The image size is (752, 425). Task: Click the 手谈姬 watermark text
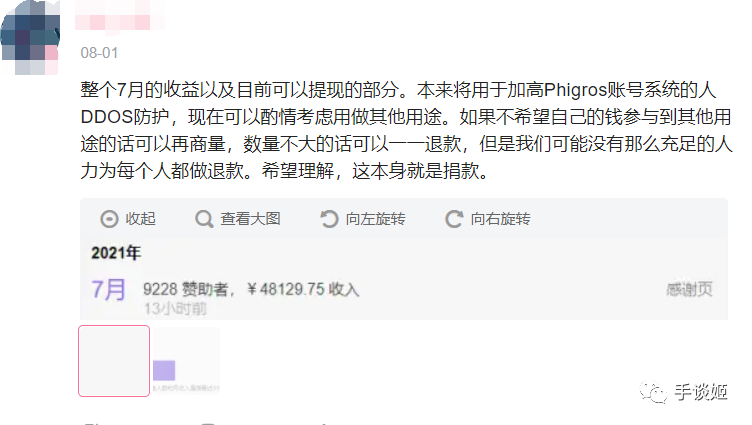[x=701, y=392]
